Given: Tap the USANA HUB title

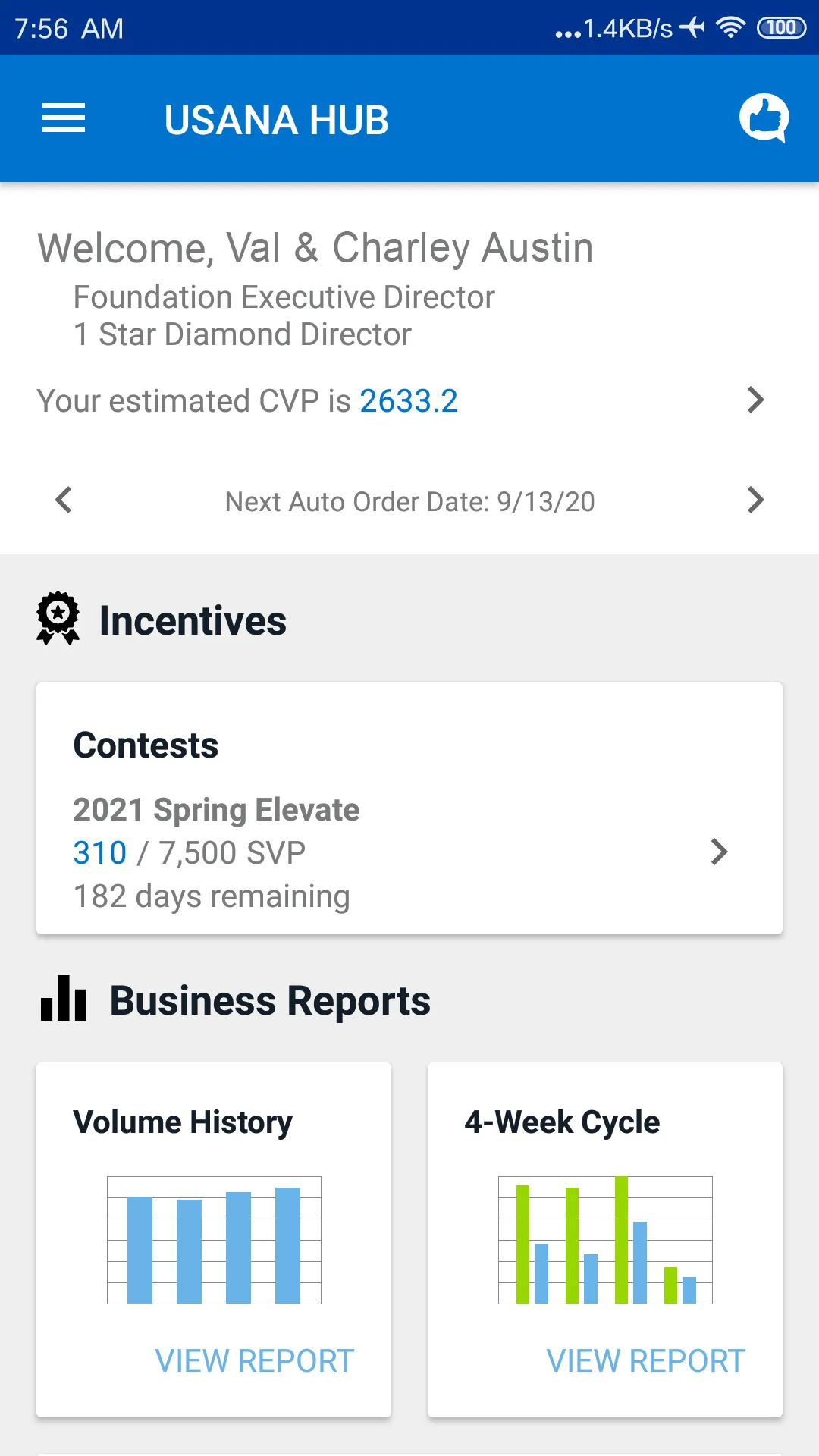Looking at the screenshot, I should [x=276, y=120].
